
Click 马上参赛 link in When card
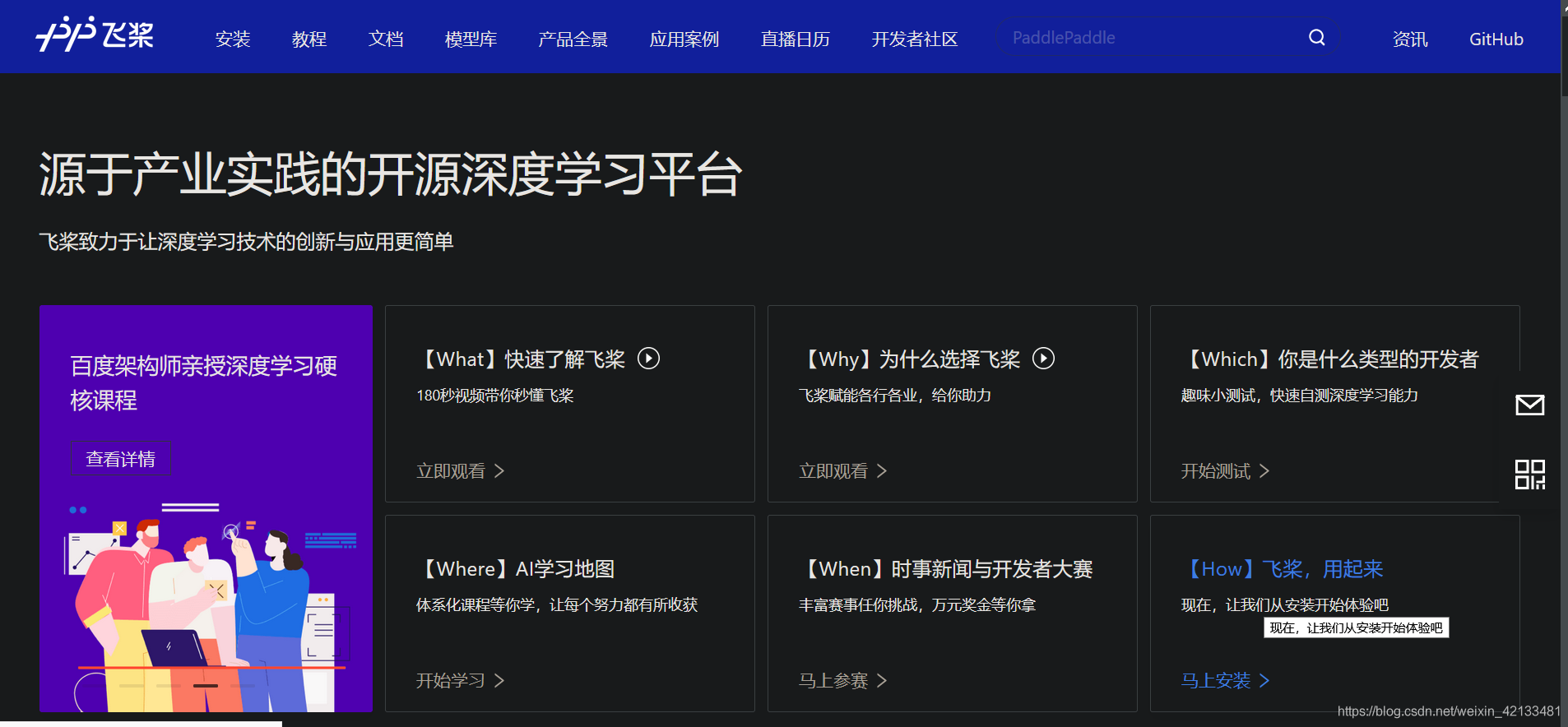[x=833, y=681]
